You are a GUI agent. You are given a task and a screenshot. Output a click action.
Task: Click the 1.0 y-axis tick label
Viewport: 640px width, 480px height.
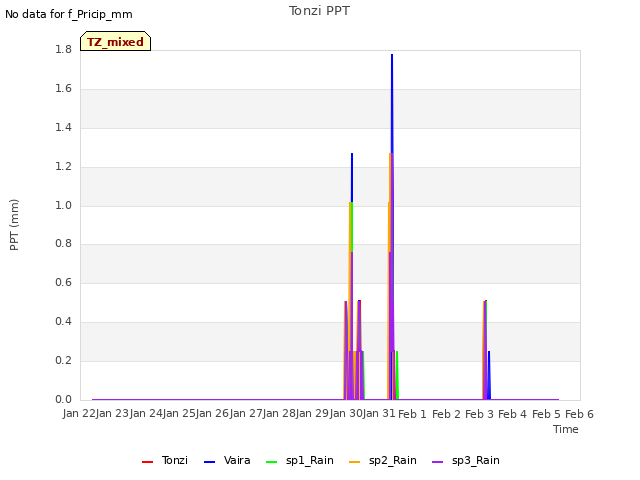point(63,205)
